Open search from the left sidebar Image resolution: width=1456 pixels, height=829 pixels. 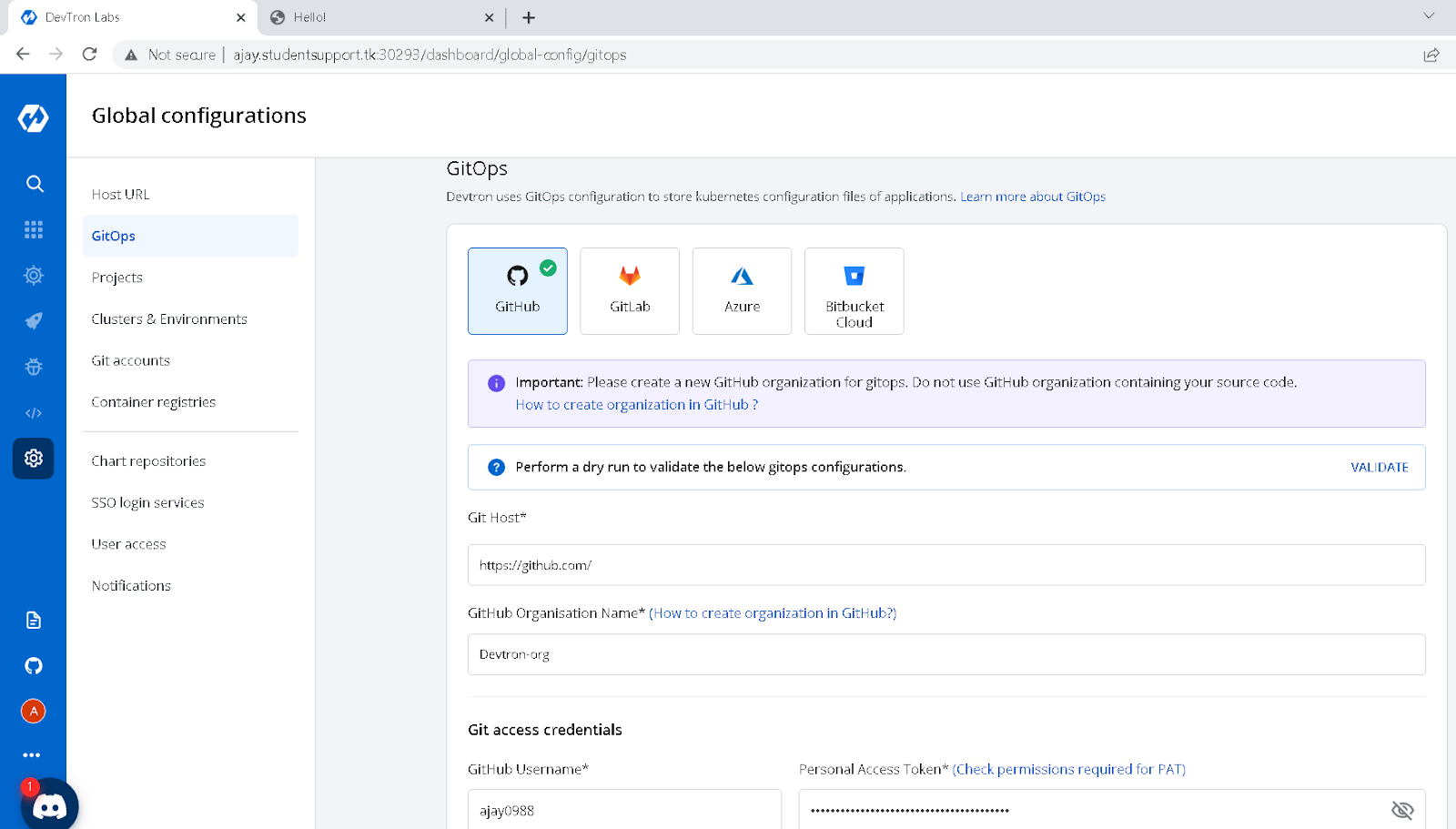pyautogui.click(x=35, y=184)
